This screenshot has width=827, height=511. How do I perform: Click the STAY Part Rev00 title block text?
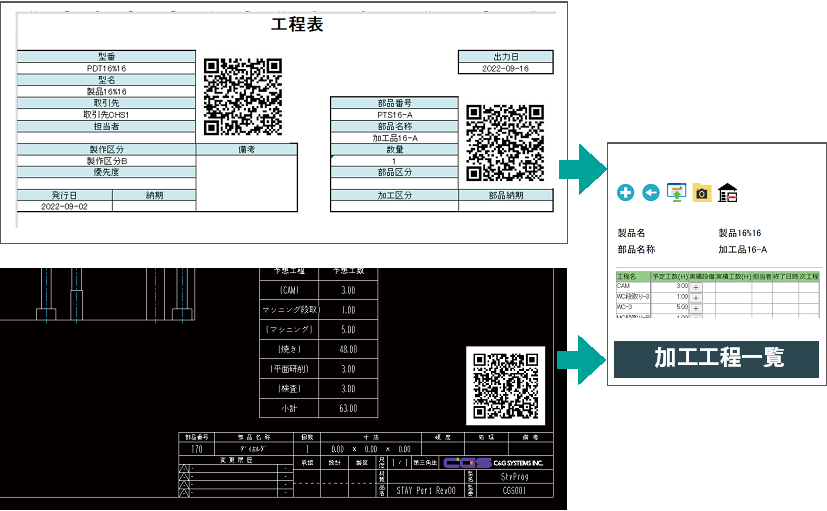426,490
